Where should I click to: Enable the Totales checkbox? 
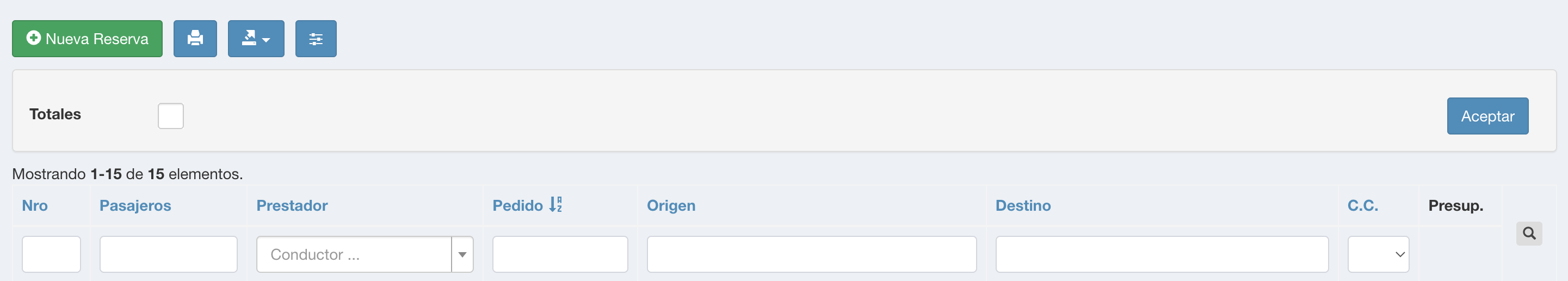pos(170,116)
